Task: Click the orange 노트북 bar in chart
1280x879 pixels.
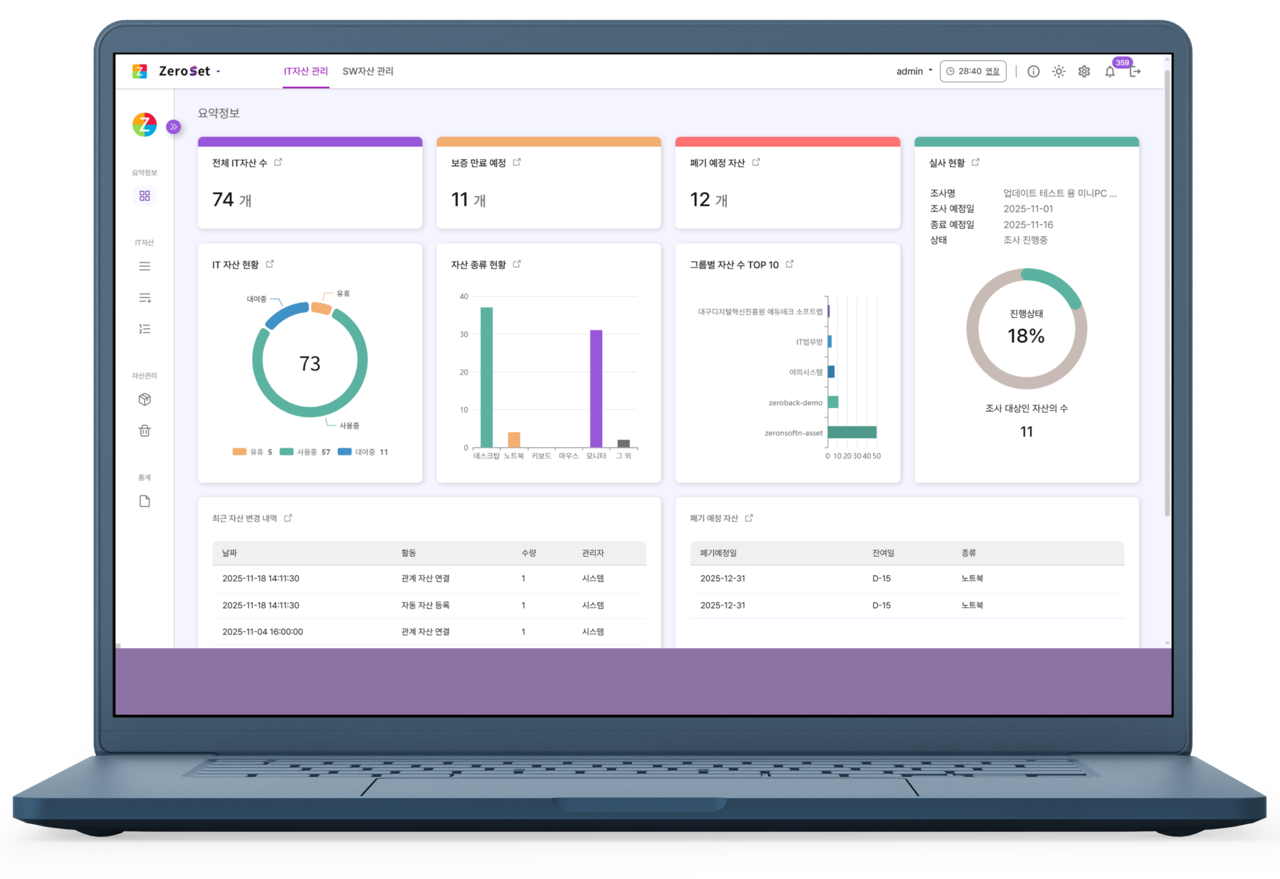Action: [x=514, y=439]
